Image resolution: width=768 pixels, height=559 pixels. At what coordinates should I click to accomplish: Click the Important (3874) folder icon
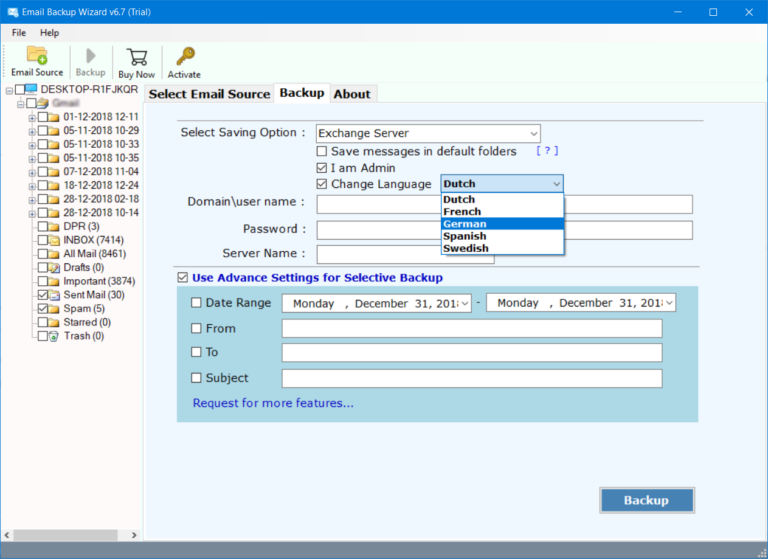pyautogui.click(x=54, y=281)
